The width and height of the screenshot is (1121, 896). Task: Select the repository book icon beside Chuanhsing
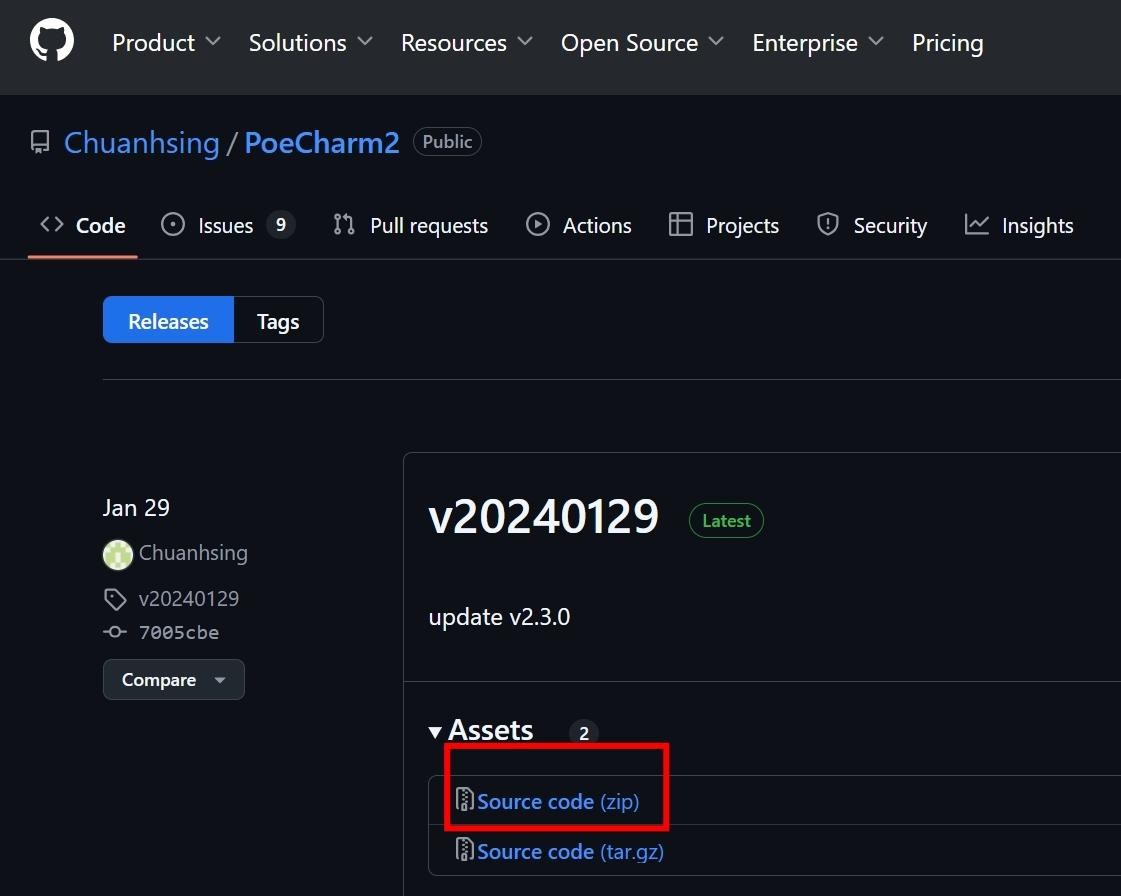click(x=39, y=141)
